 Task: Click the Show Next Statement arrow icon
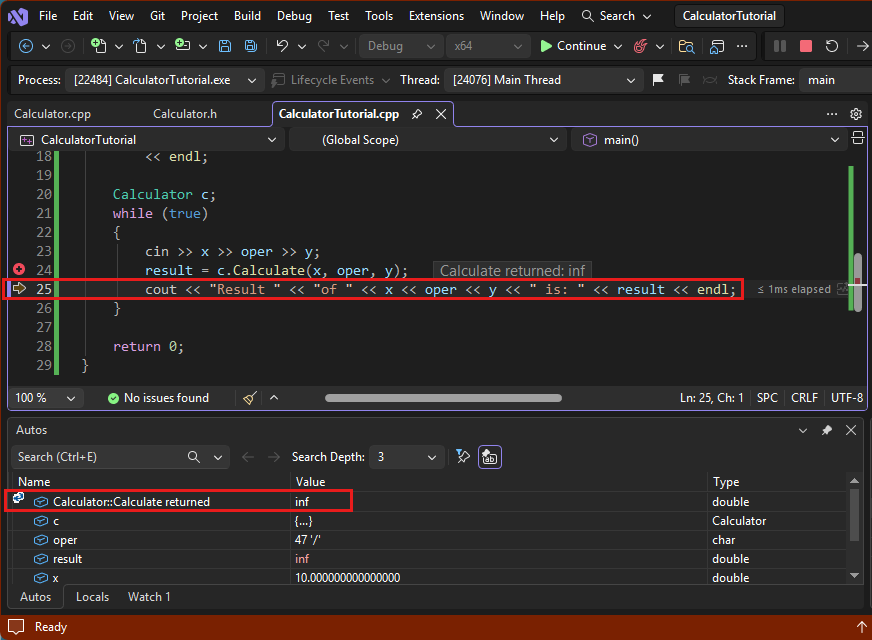862,46
